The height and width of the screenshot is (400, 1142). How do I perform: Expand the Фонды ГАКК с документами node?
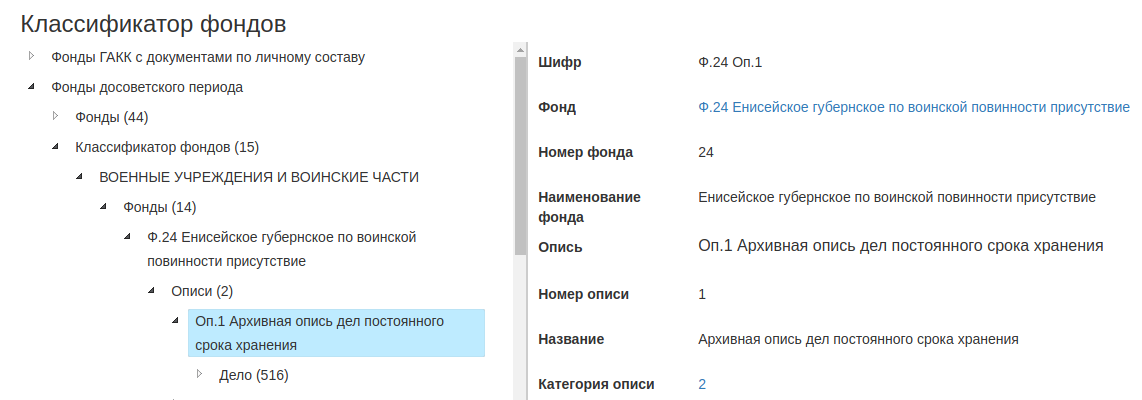pos(31,56)
